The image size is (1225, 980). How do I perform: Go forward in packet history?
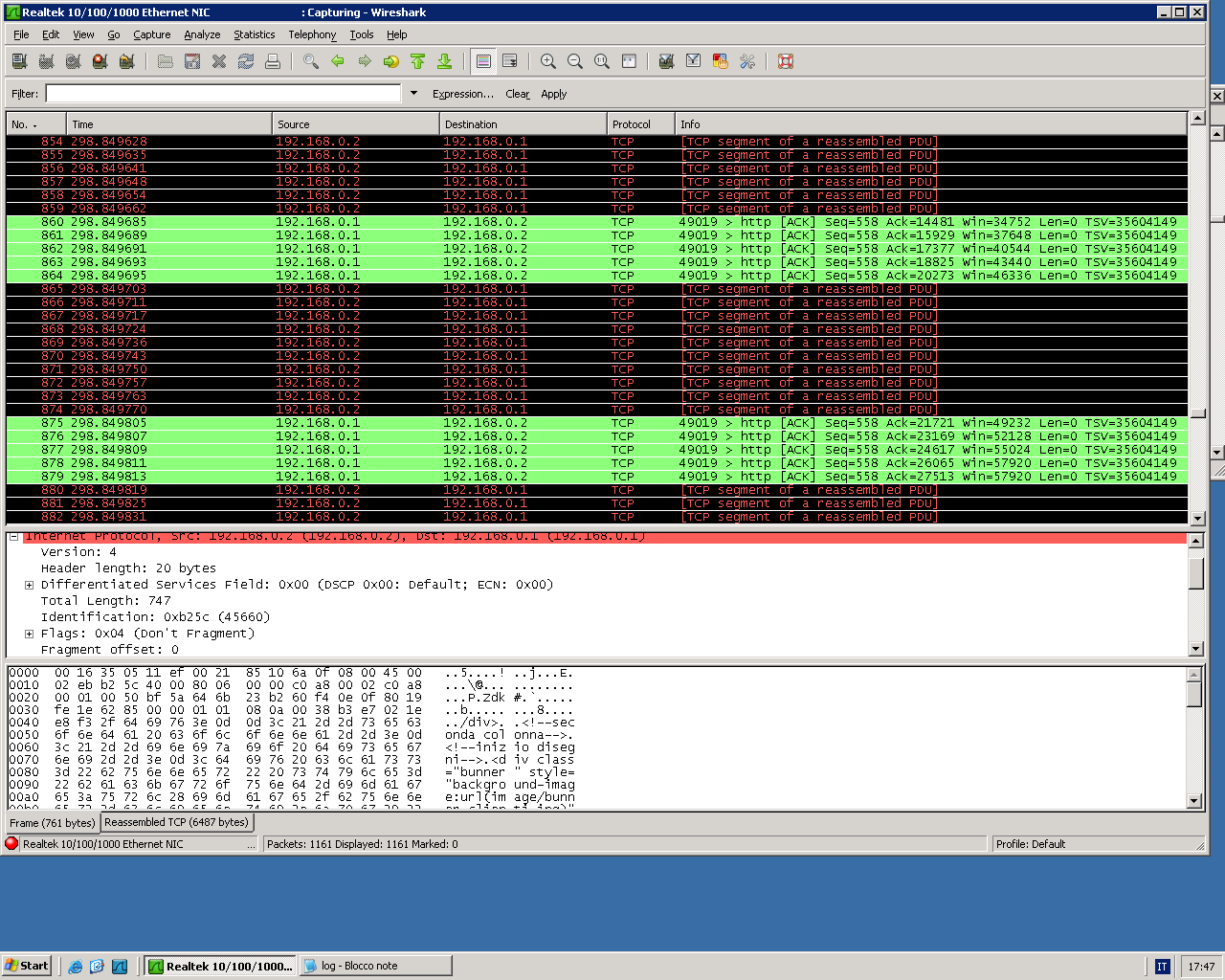click(x=365, y=61)
